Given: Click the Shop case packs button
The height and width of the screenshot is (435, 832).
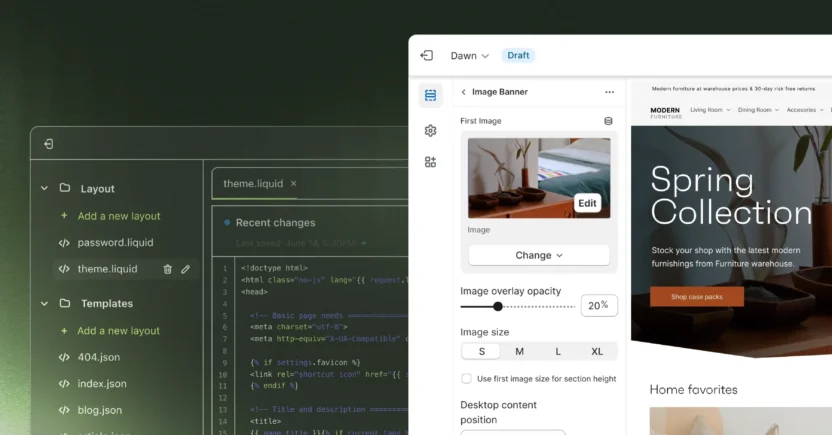Looking at the screenshot, I should click(696, 297).
